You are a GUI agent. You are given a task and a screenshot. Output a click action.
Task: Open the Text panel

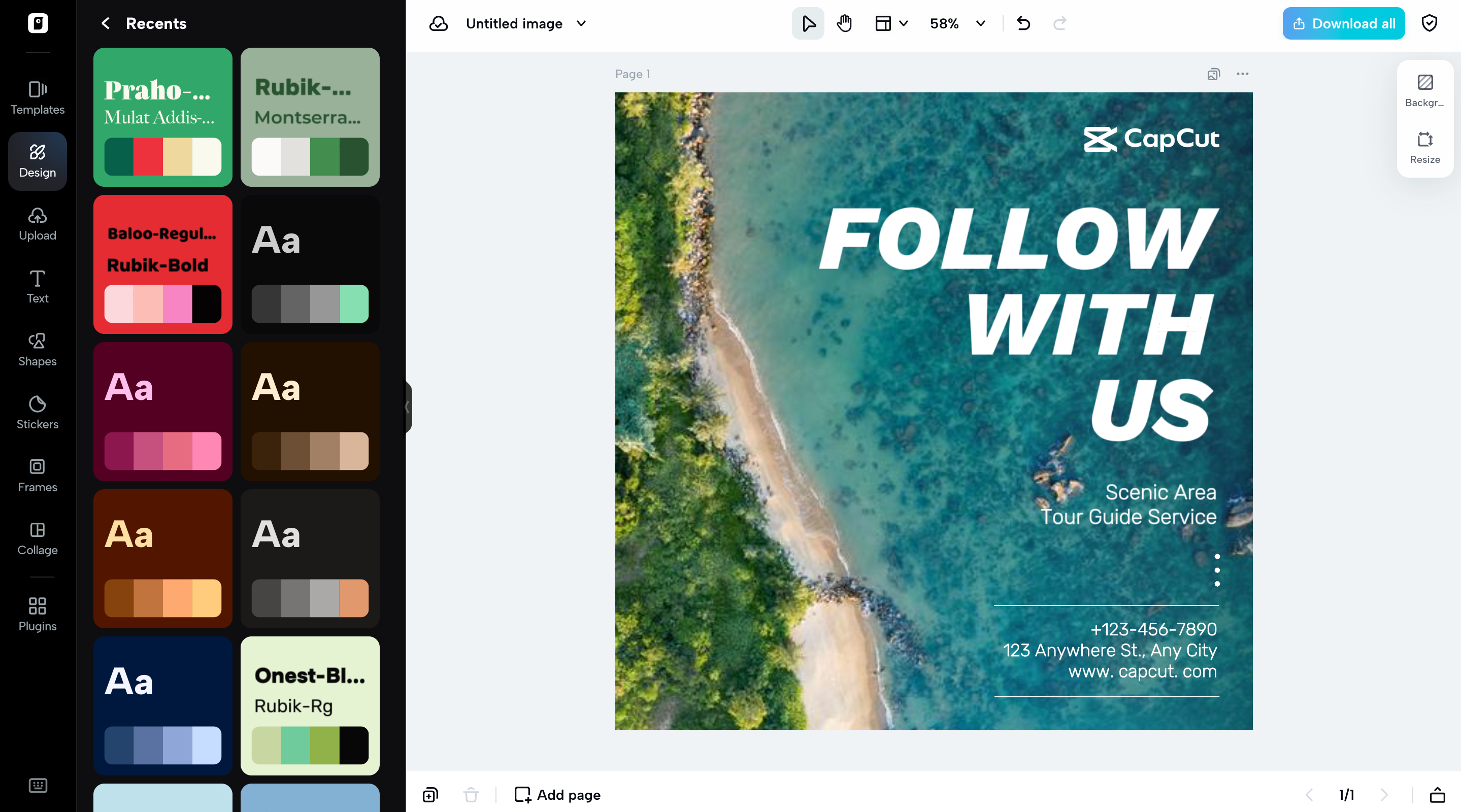[x=37, y=286]
